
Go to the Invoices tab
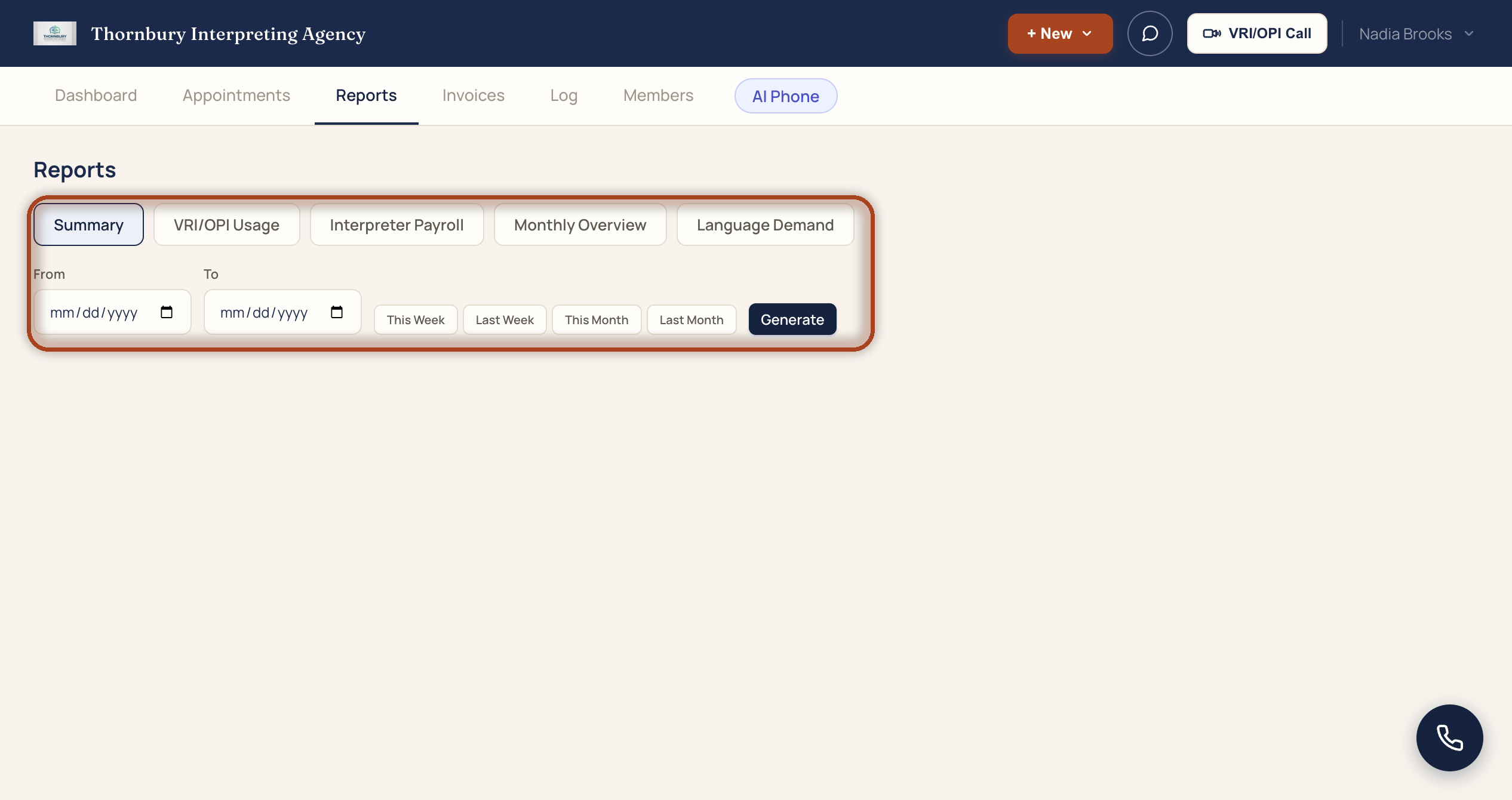(x=474, y=96)
